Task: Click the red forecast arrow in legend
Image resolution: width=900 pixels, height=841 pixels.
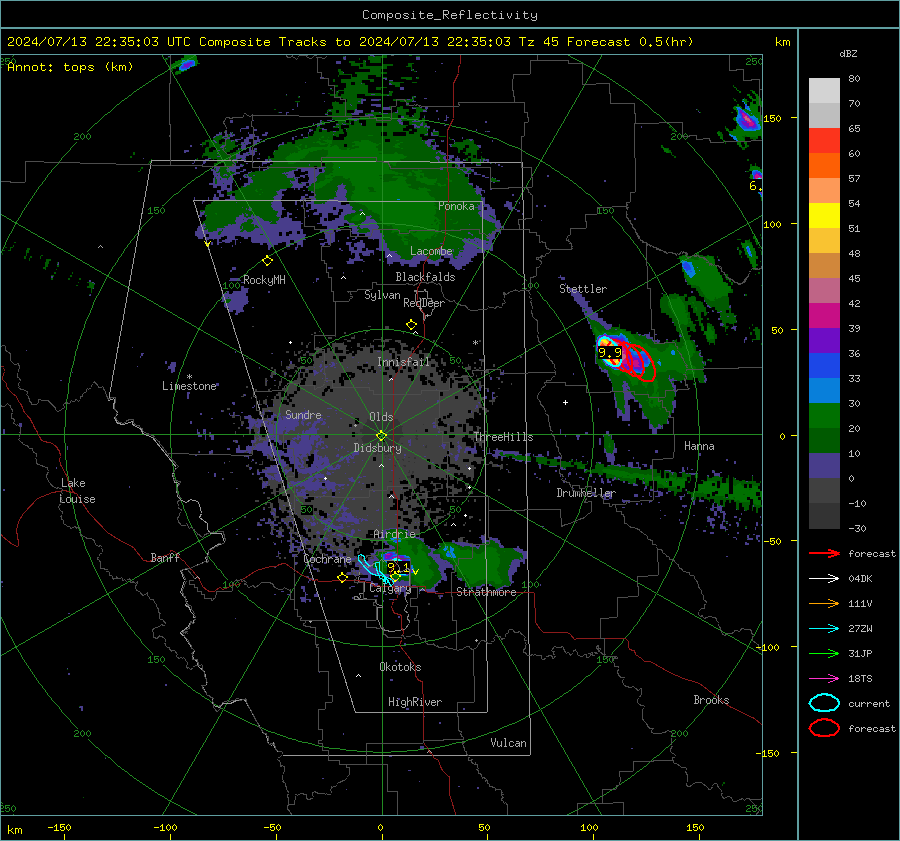Action: (824, 553)
